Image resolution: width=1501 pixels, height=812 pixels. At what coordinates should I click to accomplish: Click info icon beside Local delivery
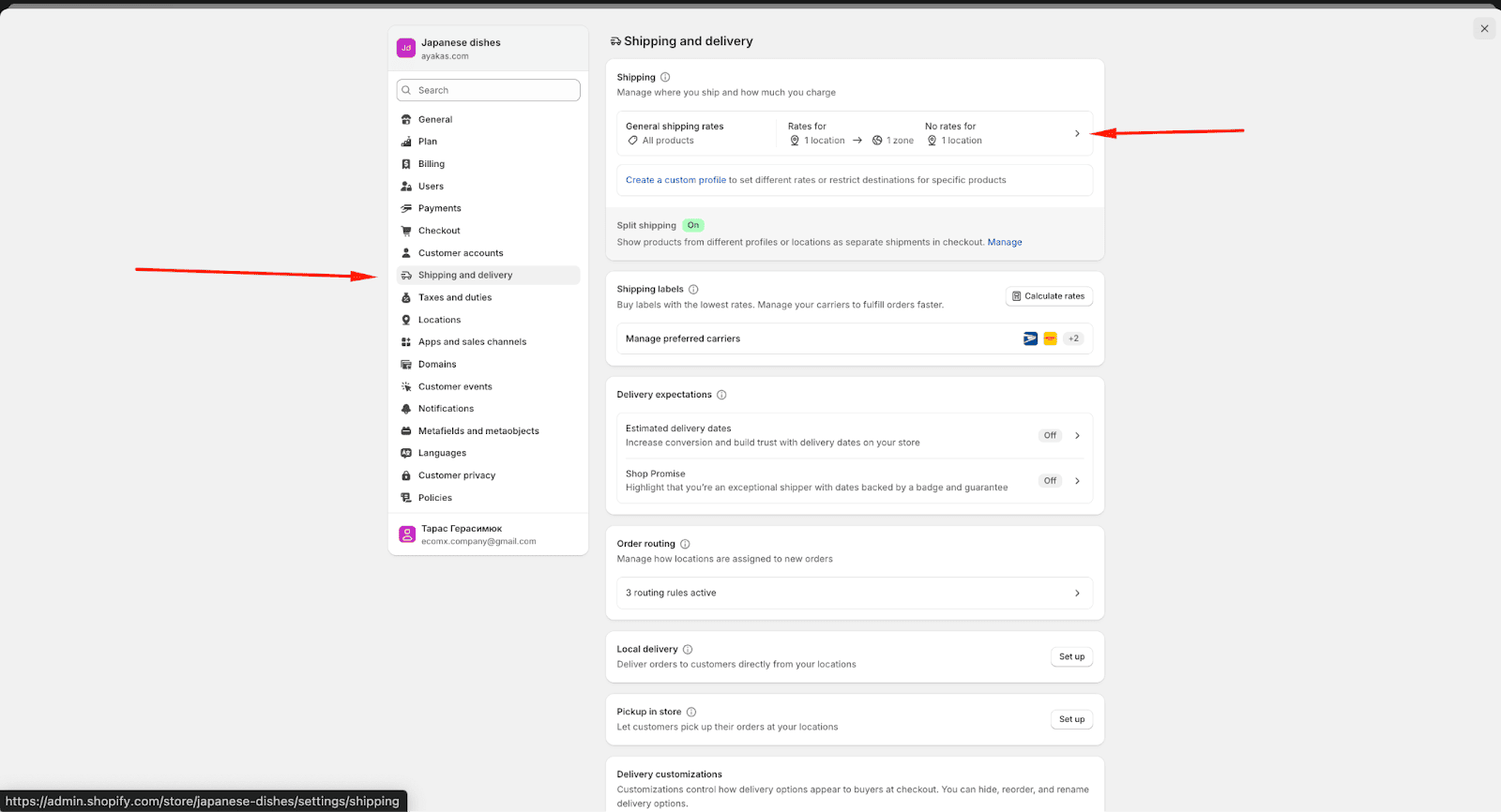pyautogui.click(x=688, y=649)
